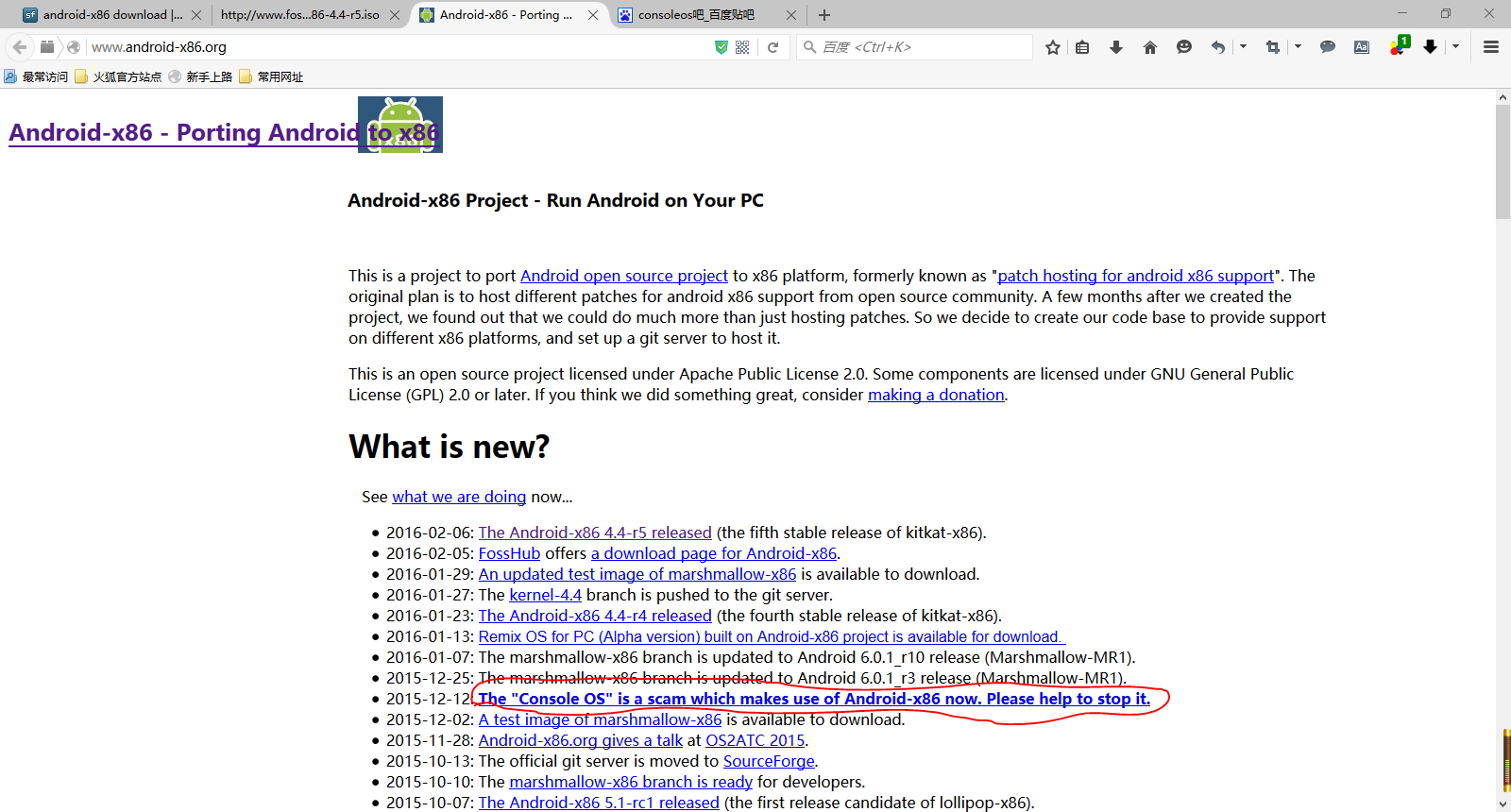The image size is (1511, 812).
Task: Open A test image of marshmallow-x86 link
Action: pos(600,719)
